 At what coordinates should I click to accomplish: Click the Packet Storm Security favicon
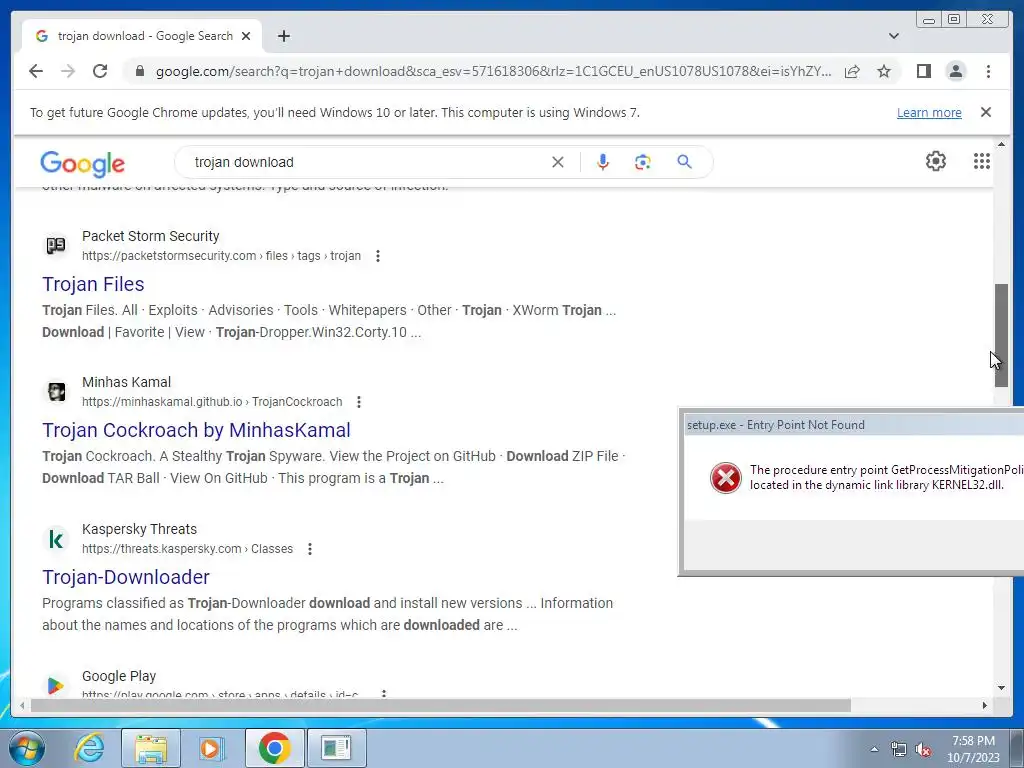(x=56, y=246)
